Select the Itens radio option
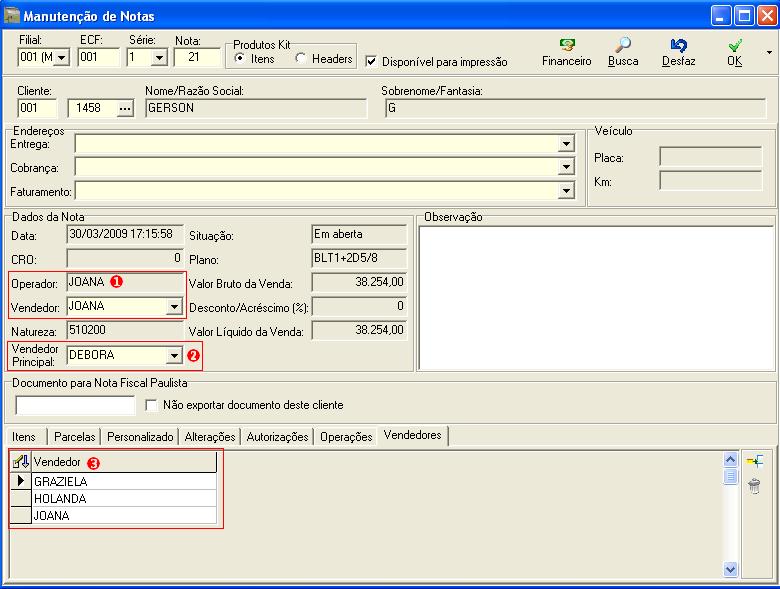This screenshot has height=589, width=780. (240, 59)
